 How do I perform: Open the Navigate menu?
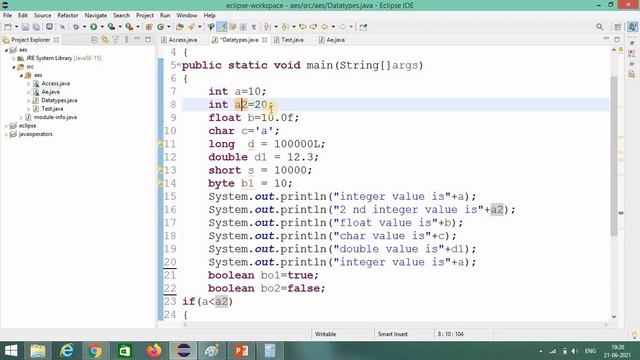[x=96, y=15]
